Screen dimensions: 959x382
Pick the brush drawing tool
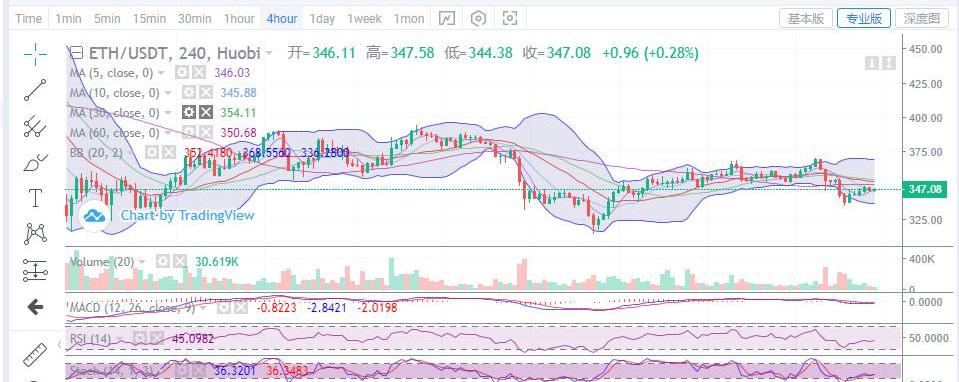[35, 163]
